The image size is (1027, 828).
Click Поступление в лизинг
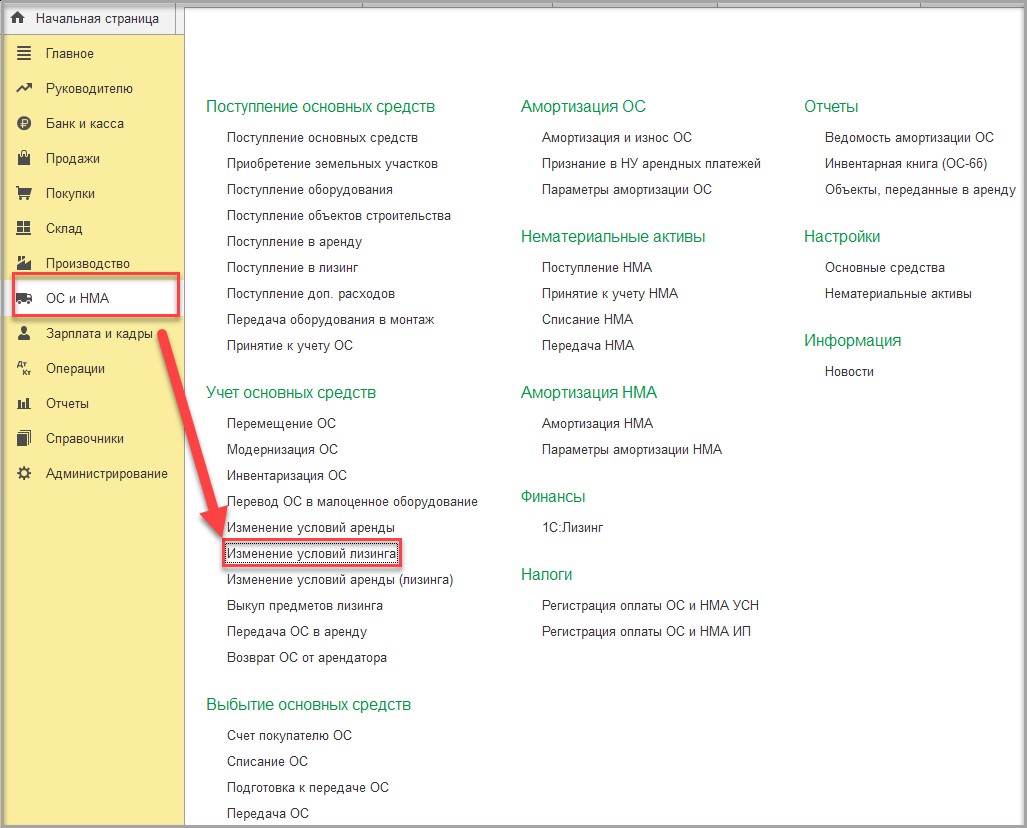[x=292, y=267]
